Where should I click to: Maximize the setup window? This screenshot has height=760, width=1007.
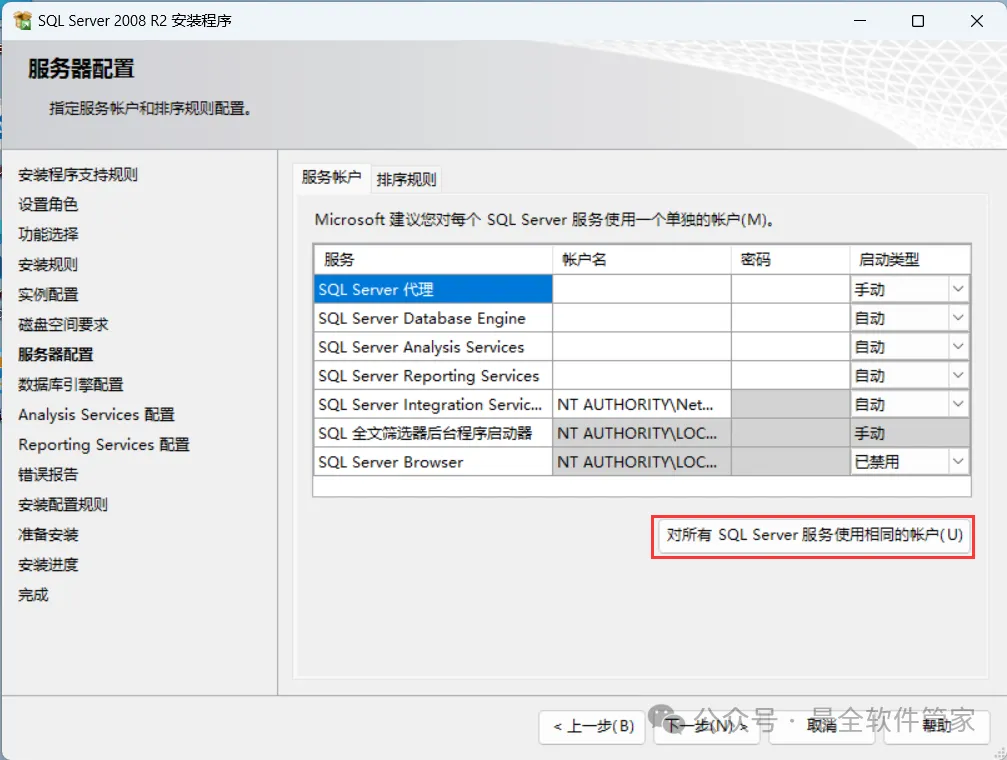pyautogui.click(x=918, y=21)
